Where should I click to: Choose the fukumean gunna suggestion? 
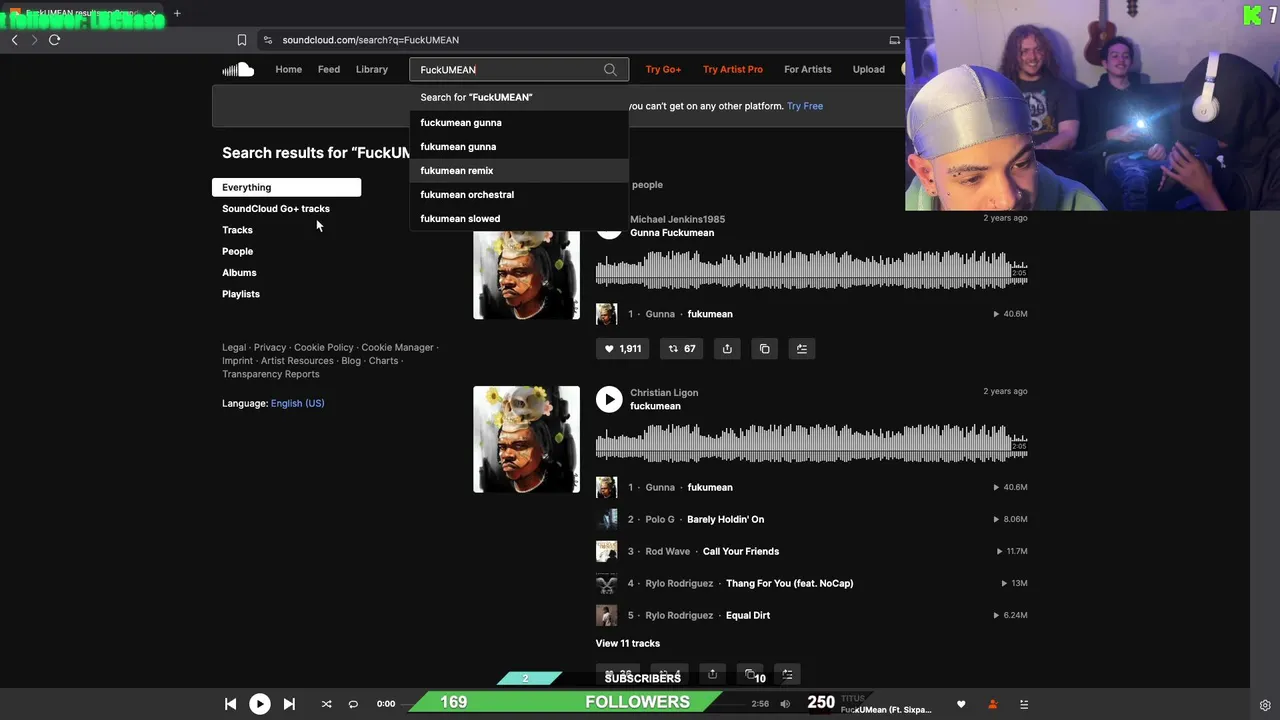click(519, 146)
